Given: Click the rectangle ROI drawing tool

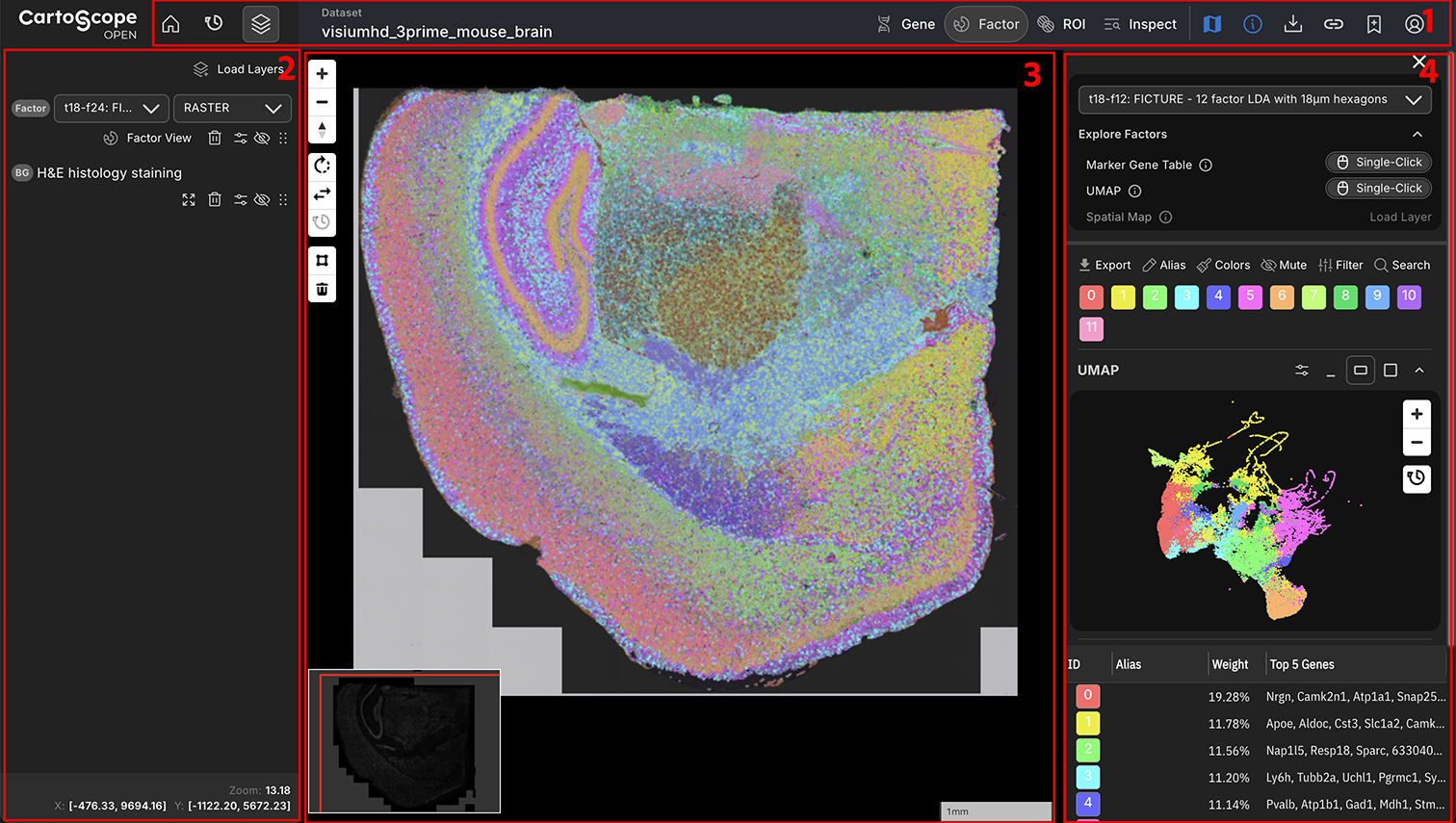Looking at the screenshot, I should [x=322, y=260].
